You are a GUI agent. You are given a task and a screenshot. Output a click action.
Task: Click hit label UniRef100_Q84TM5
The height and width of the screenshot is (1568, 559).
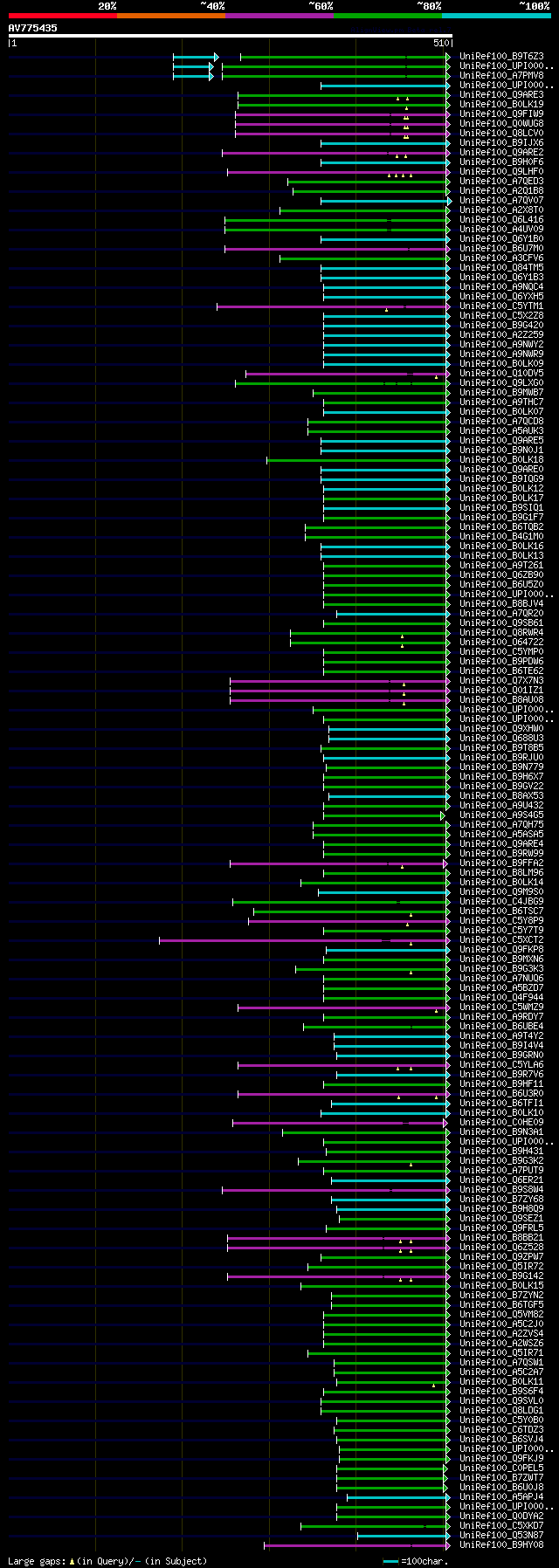[501, 268]
